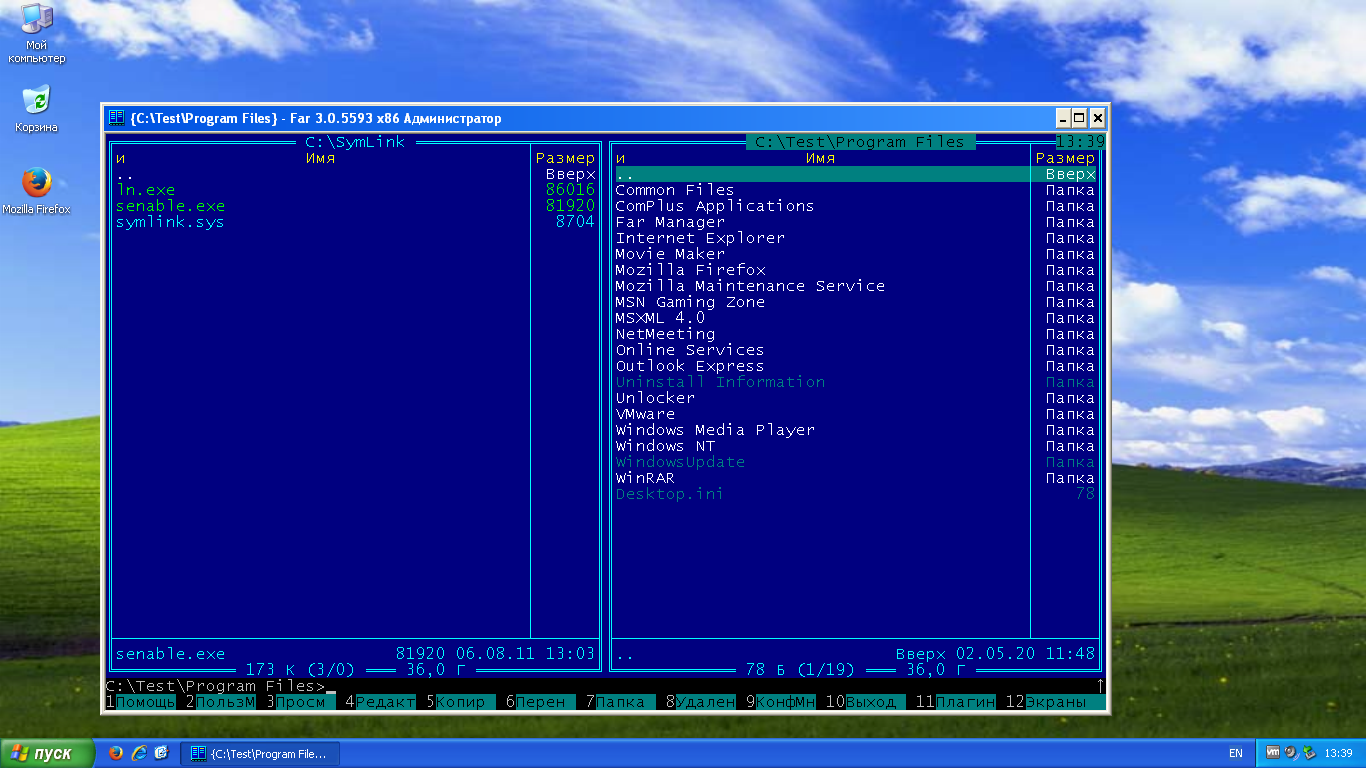1366x768 pixels.
Task: Click F8 Удален in the key bar
Action: (701, 702)
